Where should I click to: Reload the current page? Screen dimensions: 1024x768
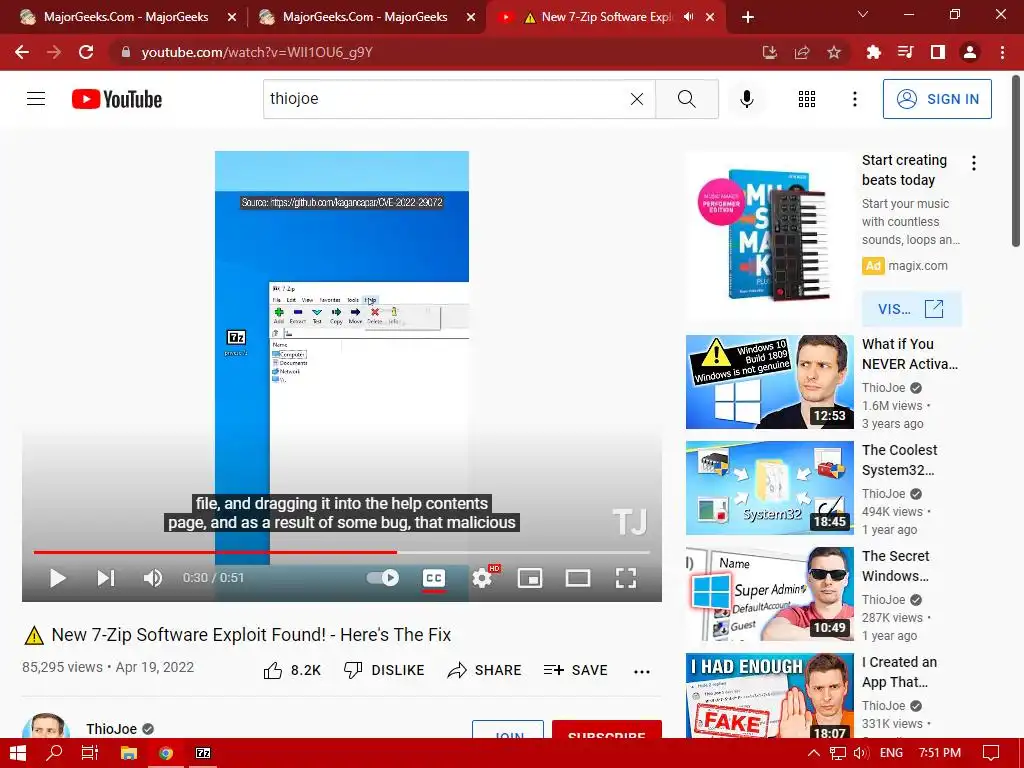(86, 52)
